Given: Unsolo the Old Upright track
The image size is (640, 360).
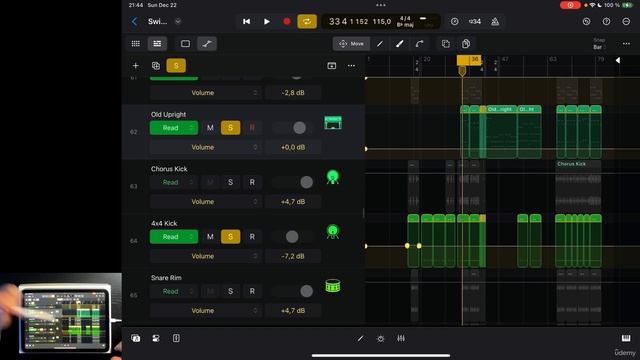Looking at the screenshot, I should pyautogui.click(x=230, y=128).
